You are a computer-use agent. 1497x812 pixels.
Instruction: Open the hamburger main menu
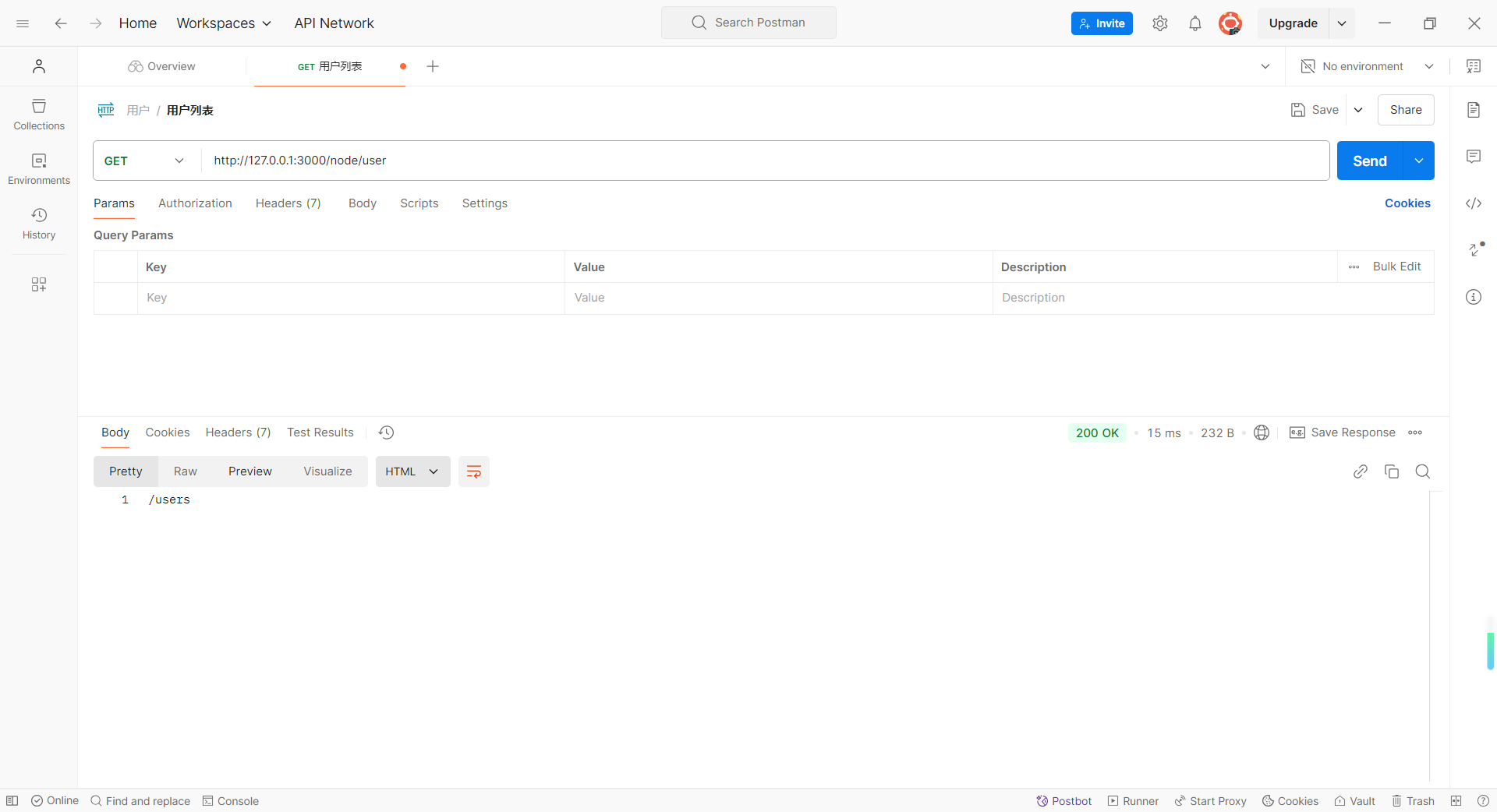[23, 23]
